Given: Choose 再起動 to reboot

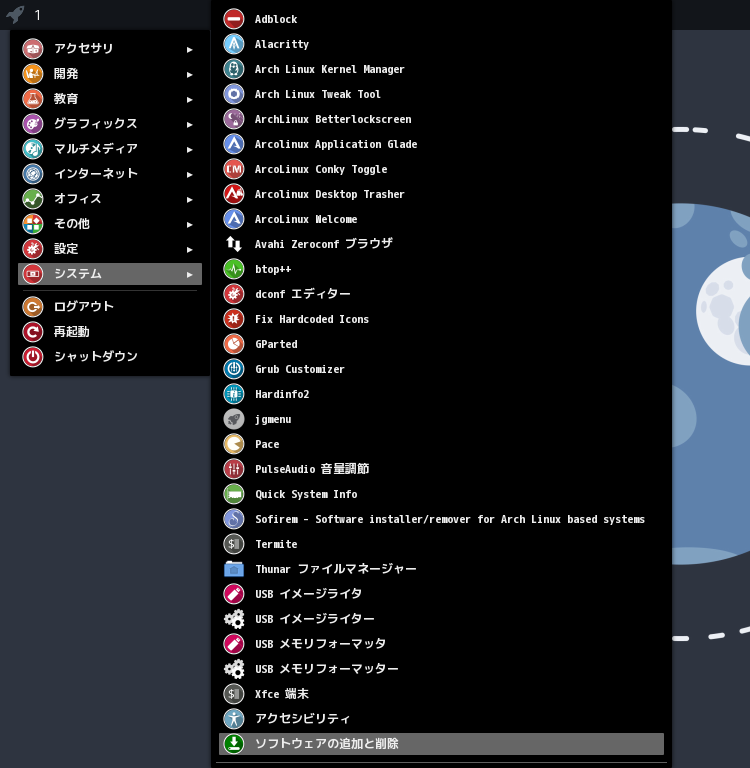Looking at the screenshot, I should tap(110, 332).
